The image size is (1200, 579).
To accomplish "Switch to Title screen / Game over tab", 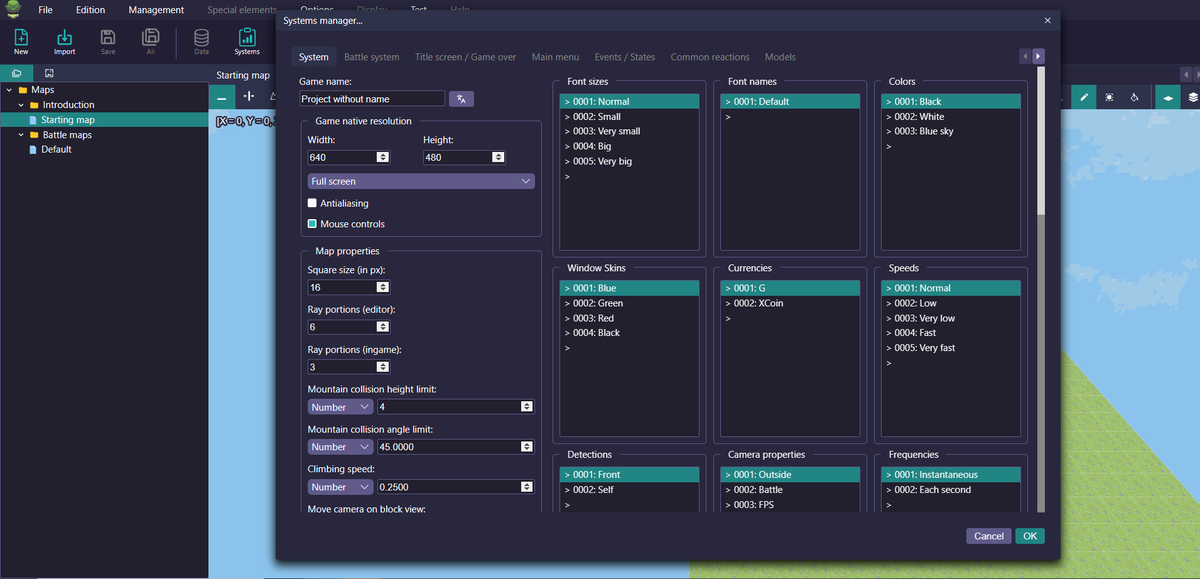I will 465,57.
